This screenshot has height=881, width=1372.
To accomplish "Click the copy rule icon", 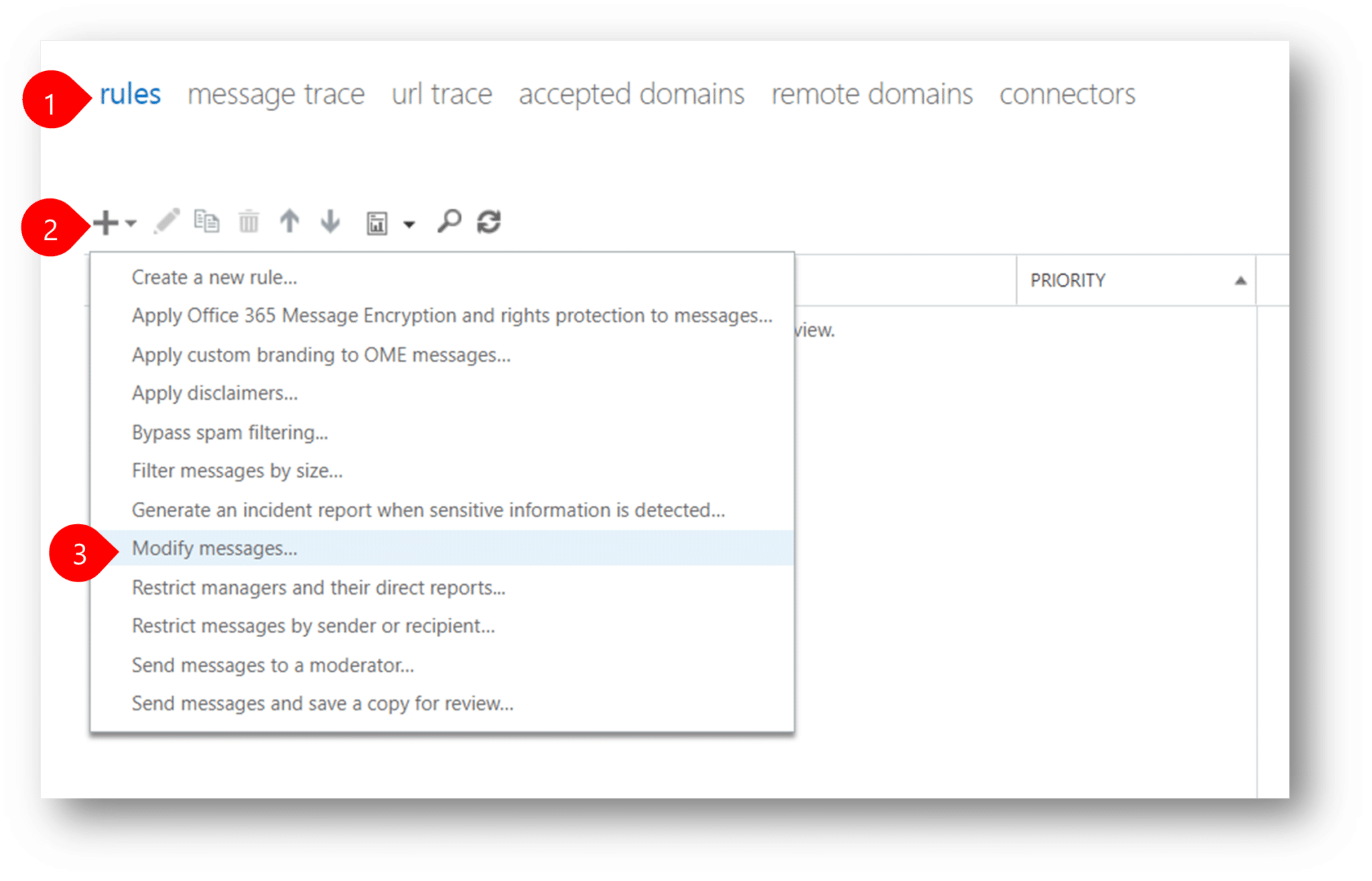I will click(x=208, y=221).
